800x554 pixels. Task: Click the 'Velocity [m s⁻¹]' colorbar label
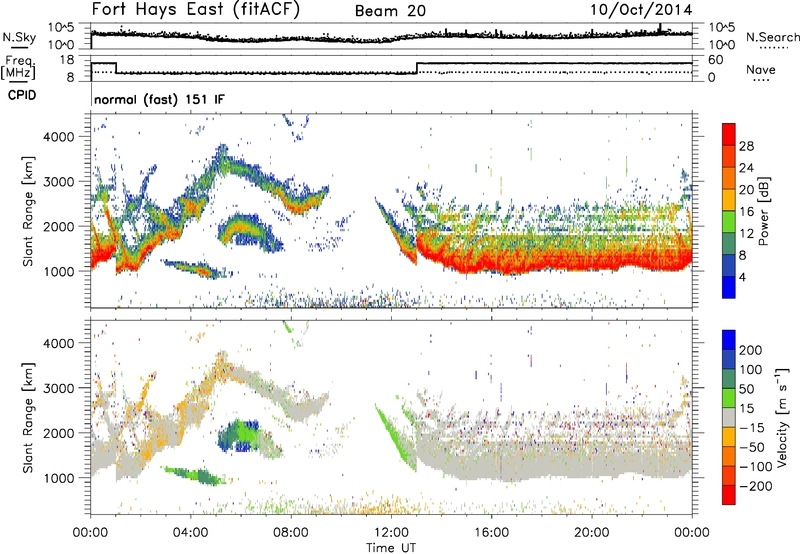(781, 417)
